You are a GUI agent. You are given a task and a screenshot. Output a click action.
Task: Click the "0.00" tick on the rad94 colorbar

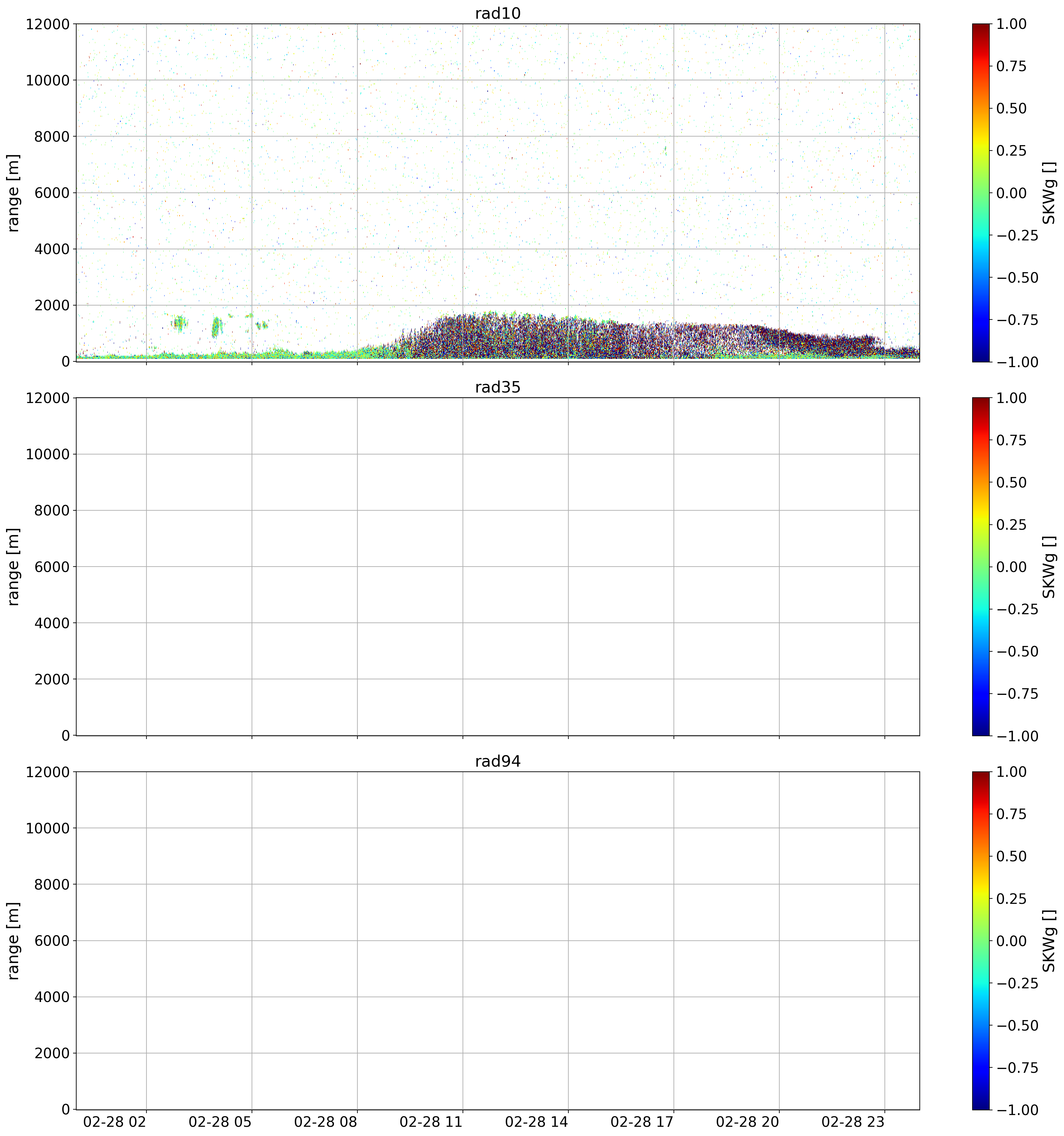coord(1011,941)
